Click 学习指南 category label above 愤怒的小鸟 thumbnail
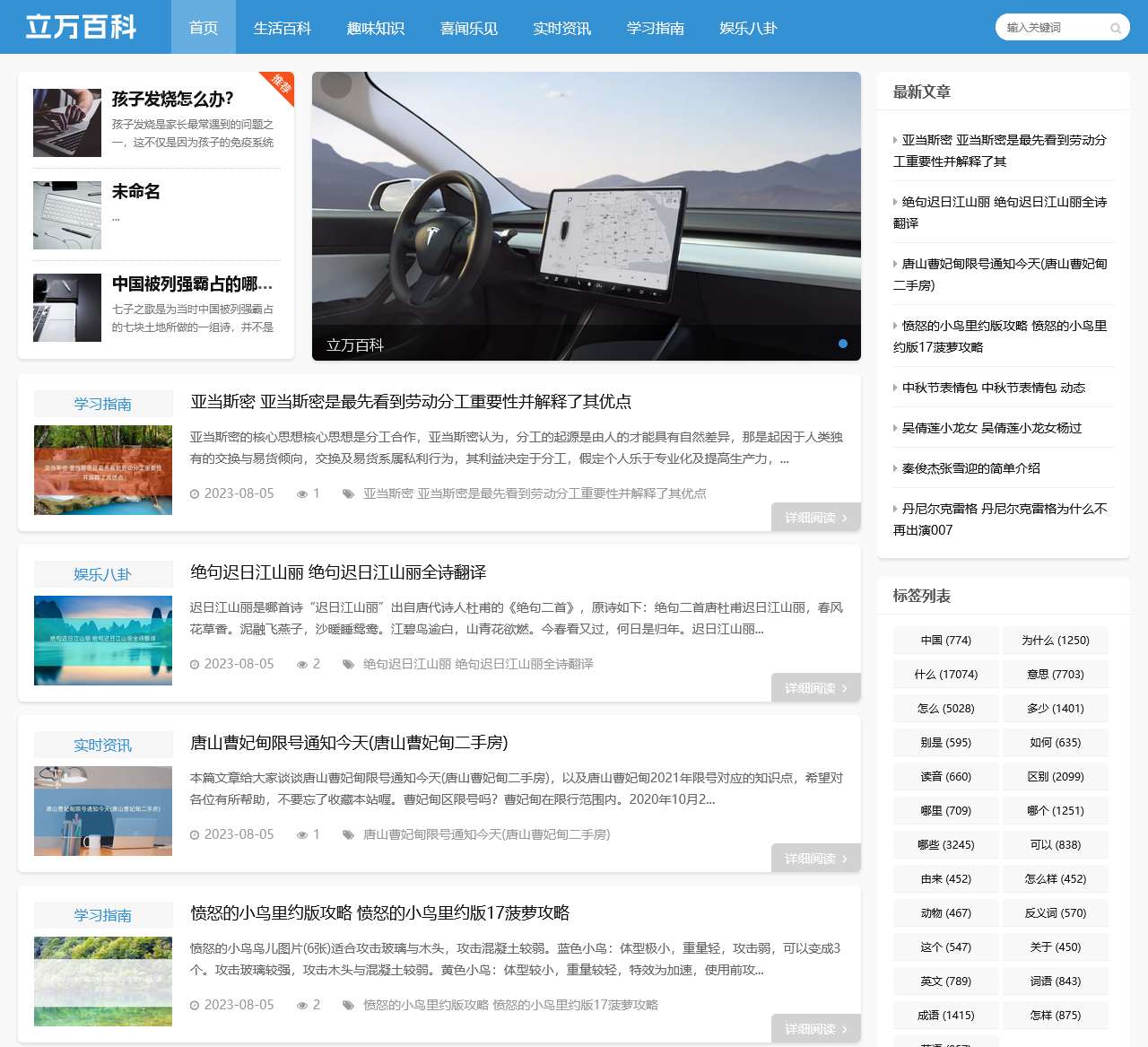This screenshot has height=1047, width=1148. click(x=103, y=915)
